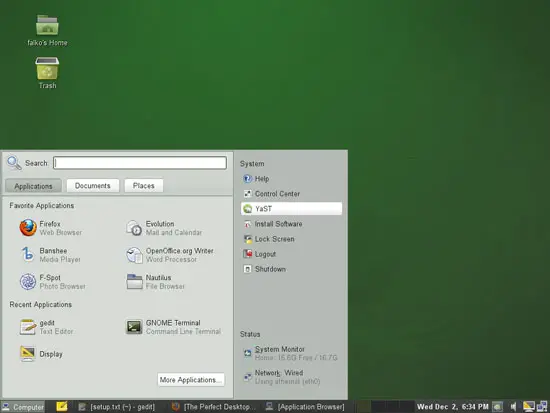Click the Computer menu button in panel
The height and width of the screenshot is (413, 550).
23,407
